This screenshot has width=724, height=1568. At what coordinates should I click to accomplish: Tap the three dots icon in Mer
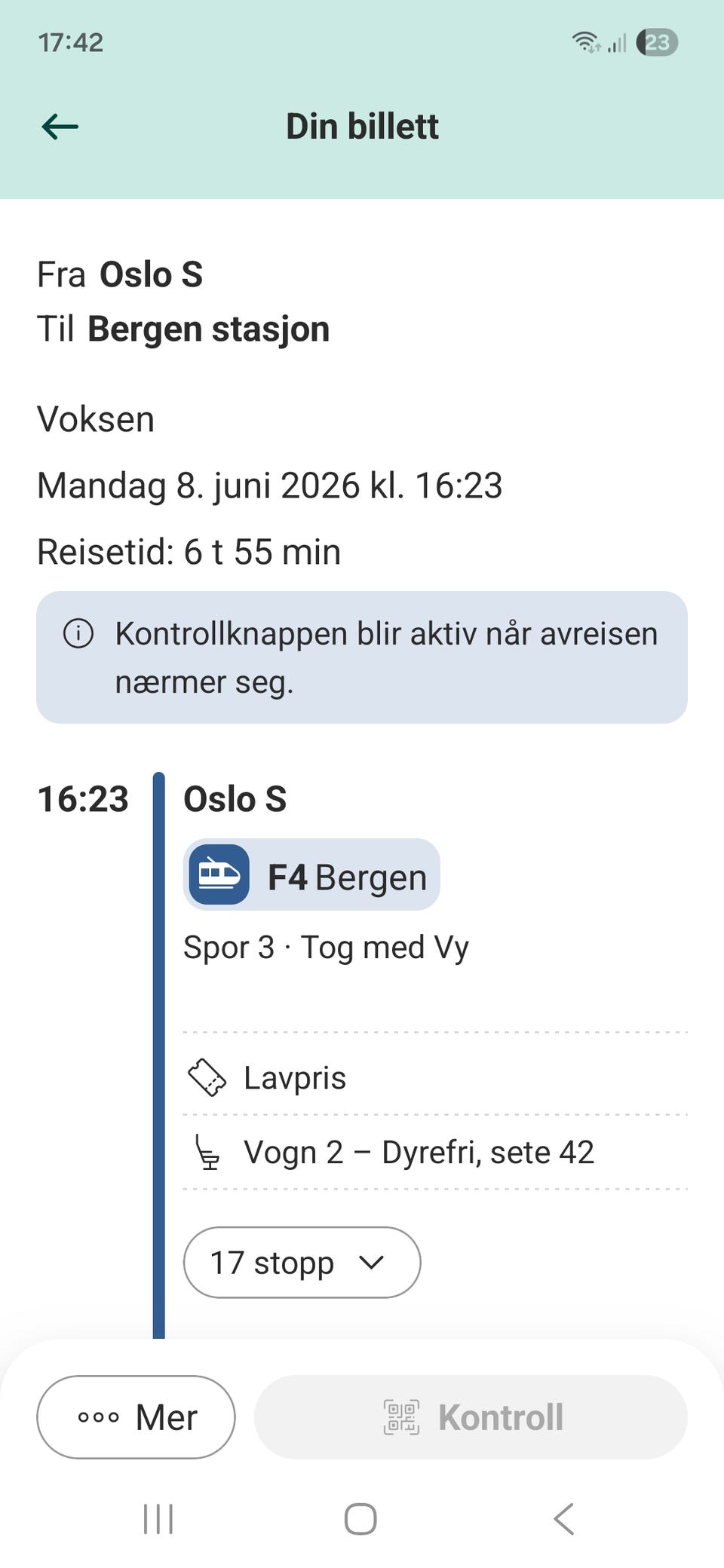(x=99, y=1417)
